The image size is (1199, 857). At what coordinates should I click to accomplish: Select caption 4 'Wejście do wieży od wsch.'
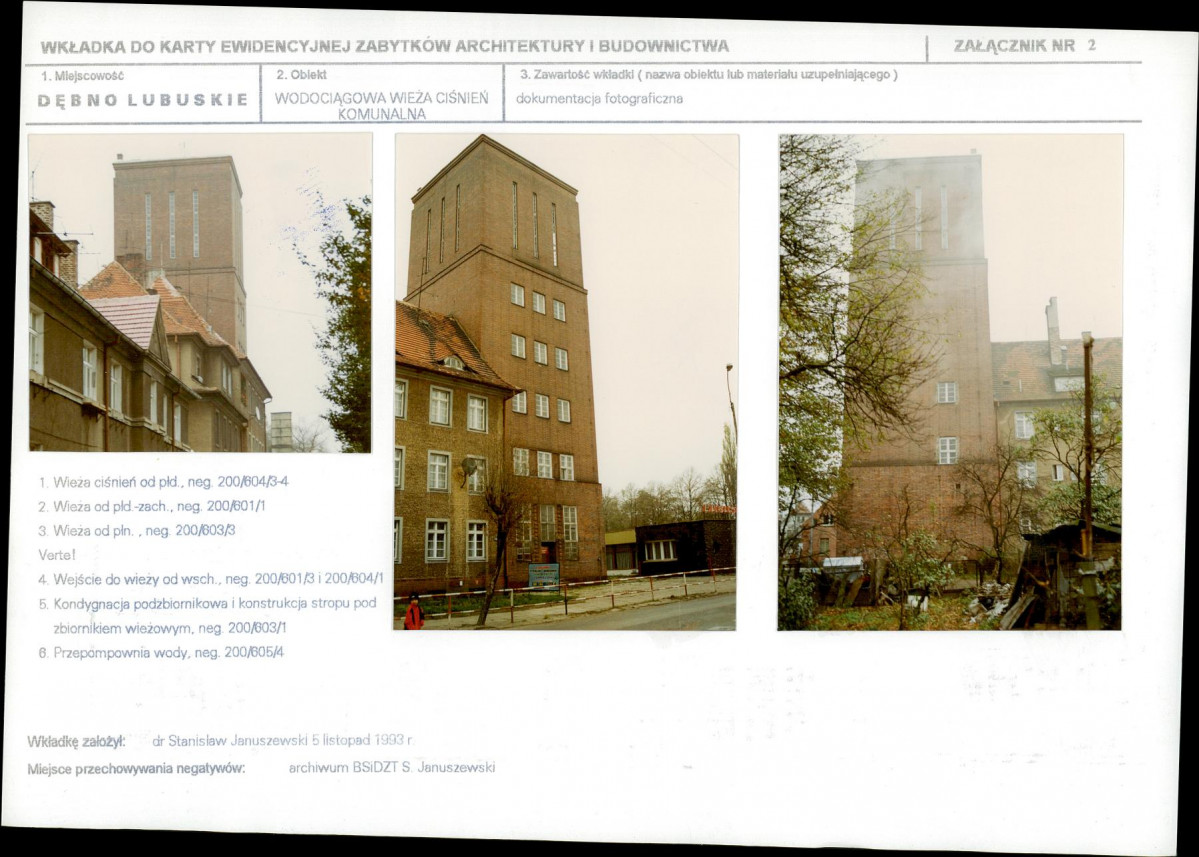[211, 578]
